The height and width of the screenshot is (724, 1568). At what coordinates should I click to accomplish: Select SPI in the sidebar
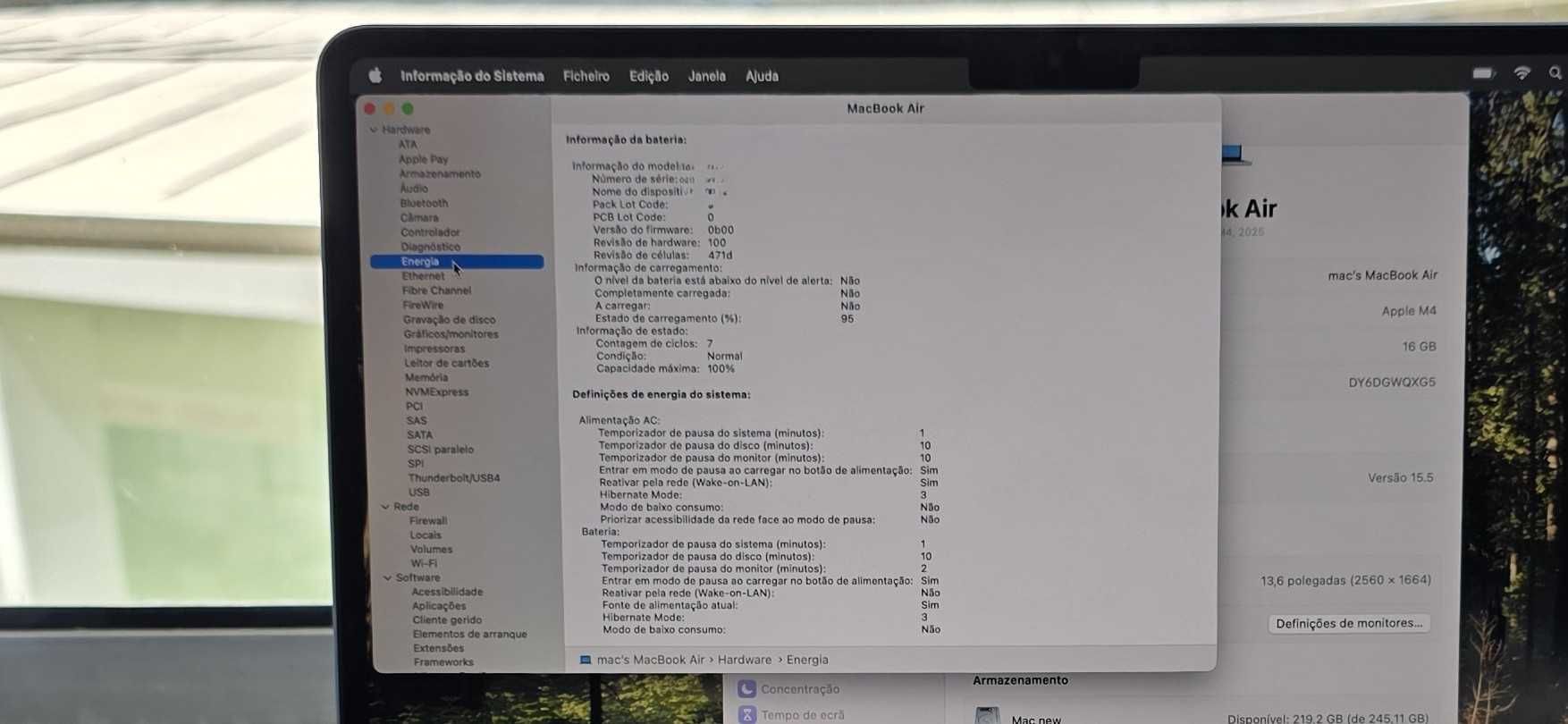click(416, 464)
